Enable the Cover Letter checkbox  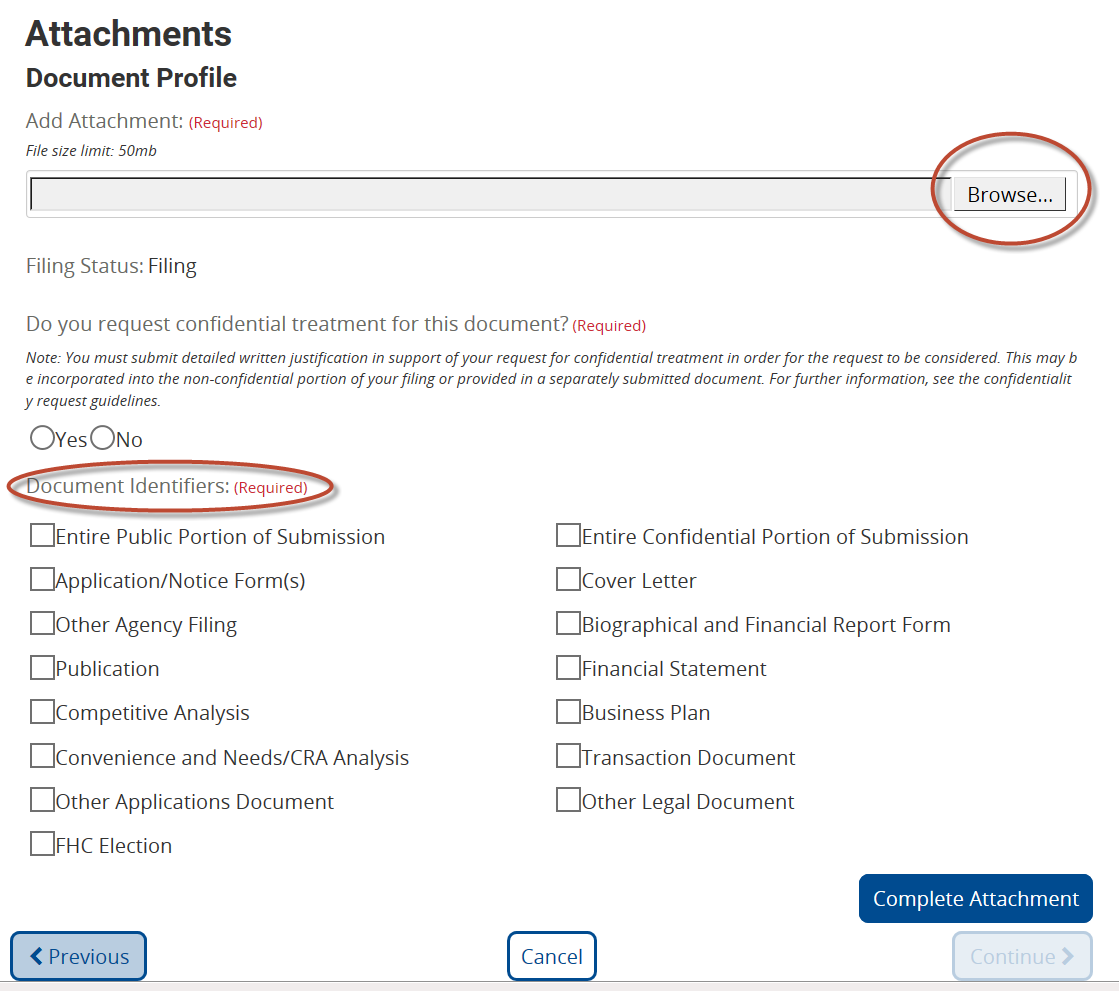(568, 580)
